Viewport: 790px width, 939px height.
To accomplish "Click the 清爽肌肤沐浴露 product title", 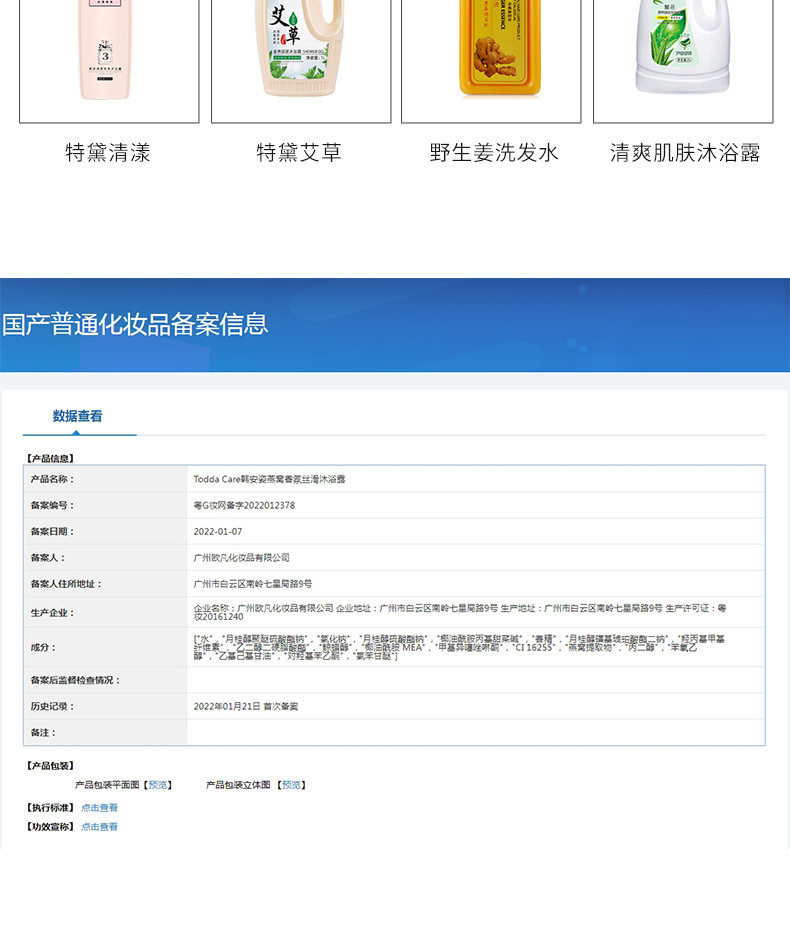I will coord(685,153).
